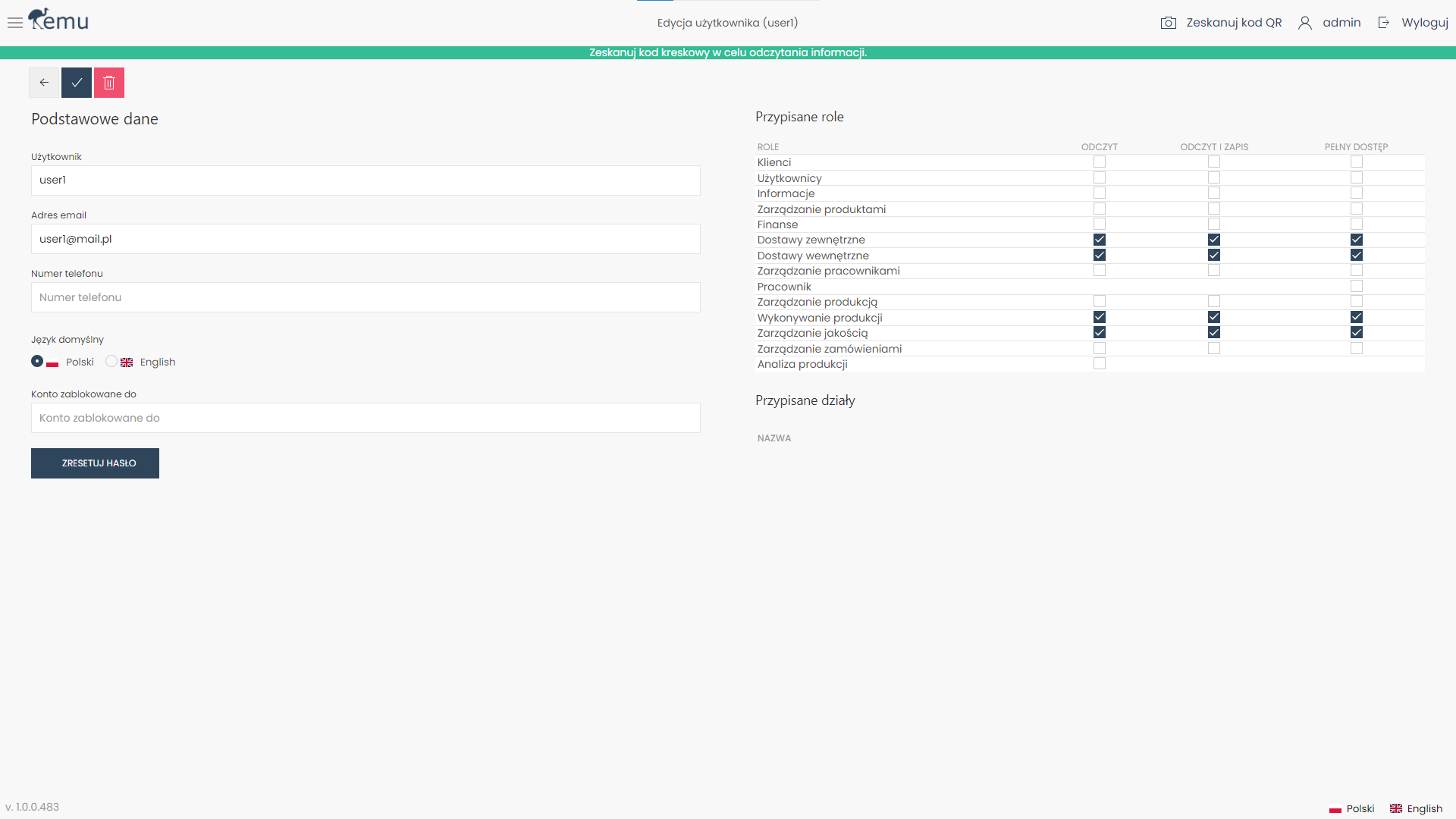Screen dimensions: 1456x819
Task: Open the hamburger menu icon
Action: click(14, 23)
